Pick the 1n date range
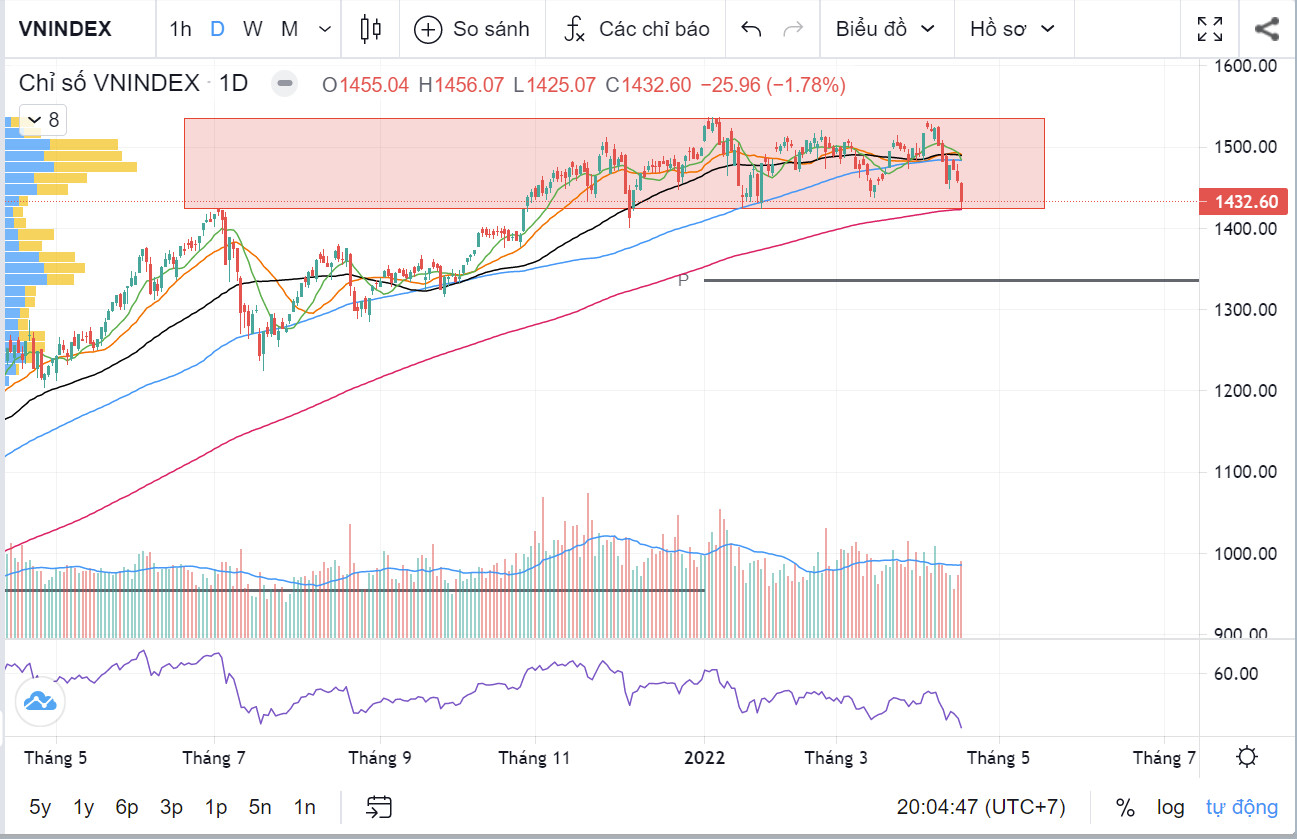 coord(305,807)
